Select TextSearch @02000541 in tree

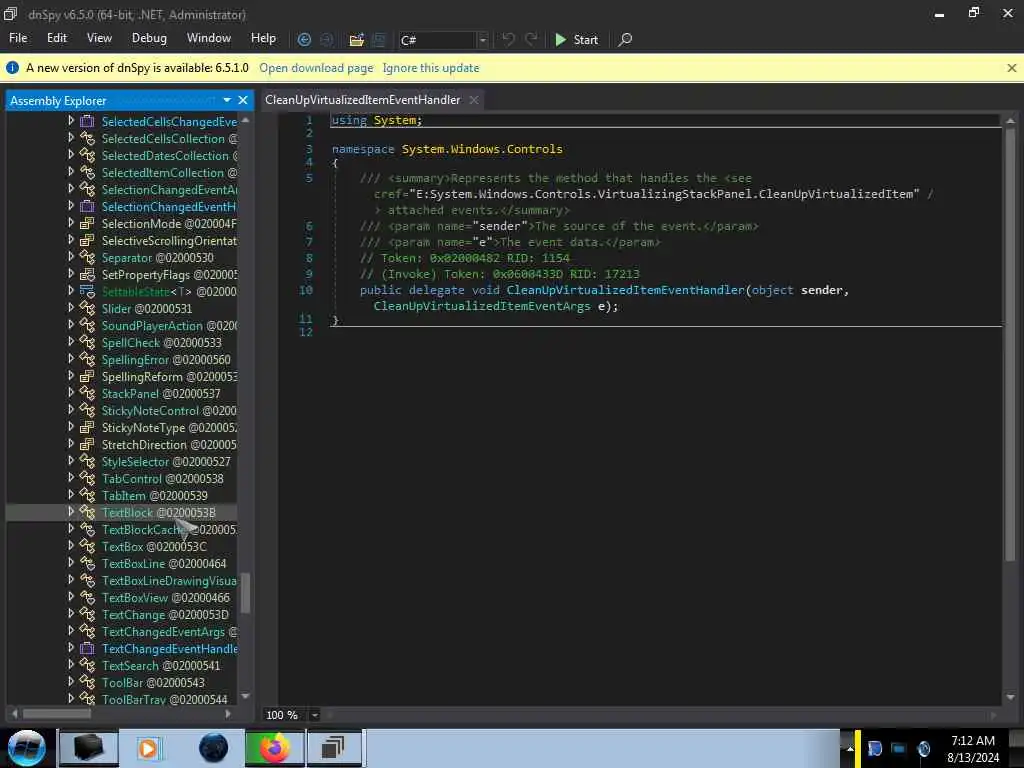(x=161, y=665)
